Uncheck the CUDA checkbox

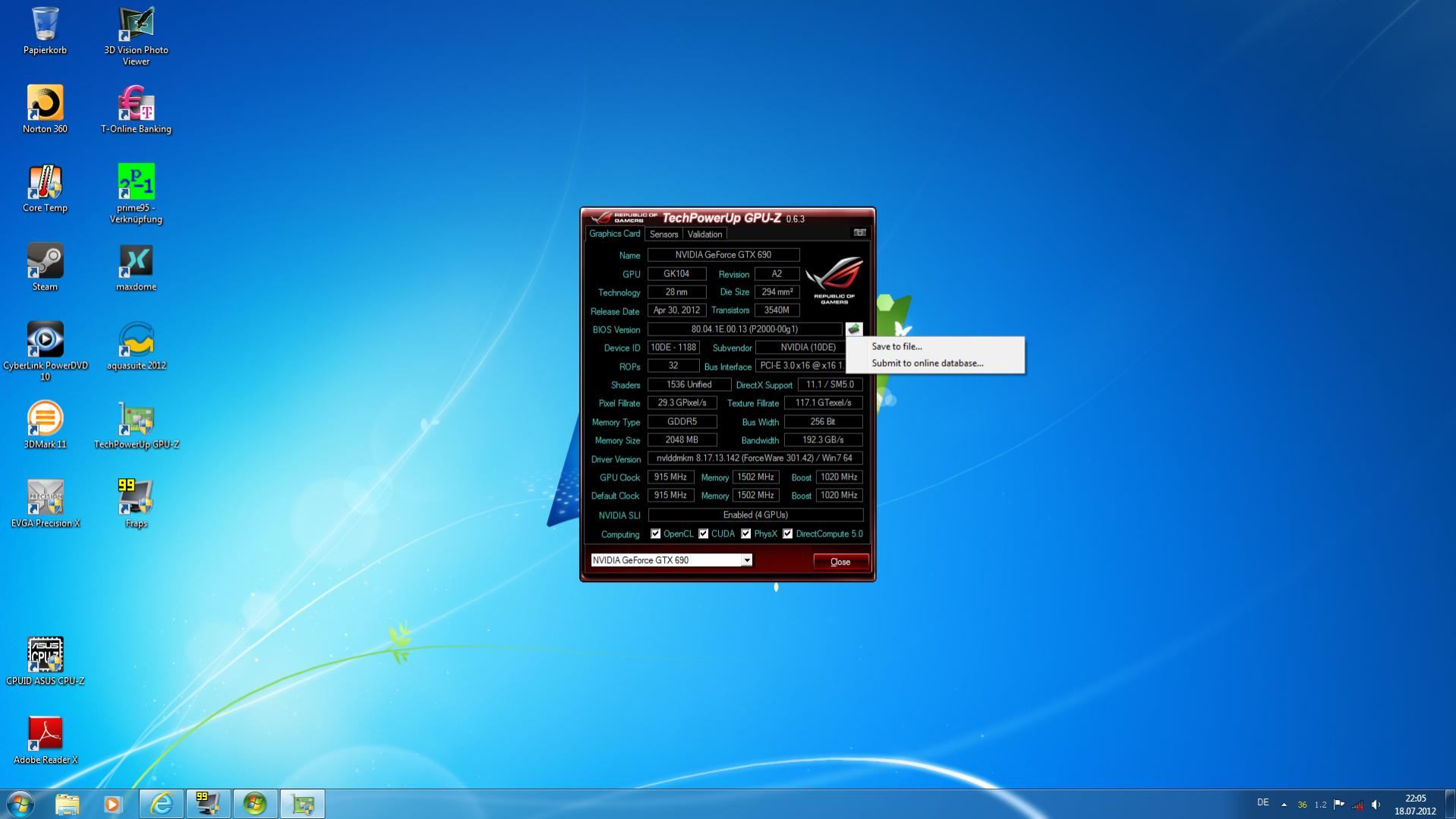(x=704, y=534)
